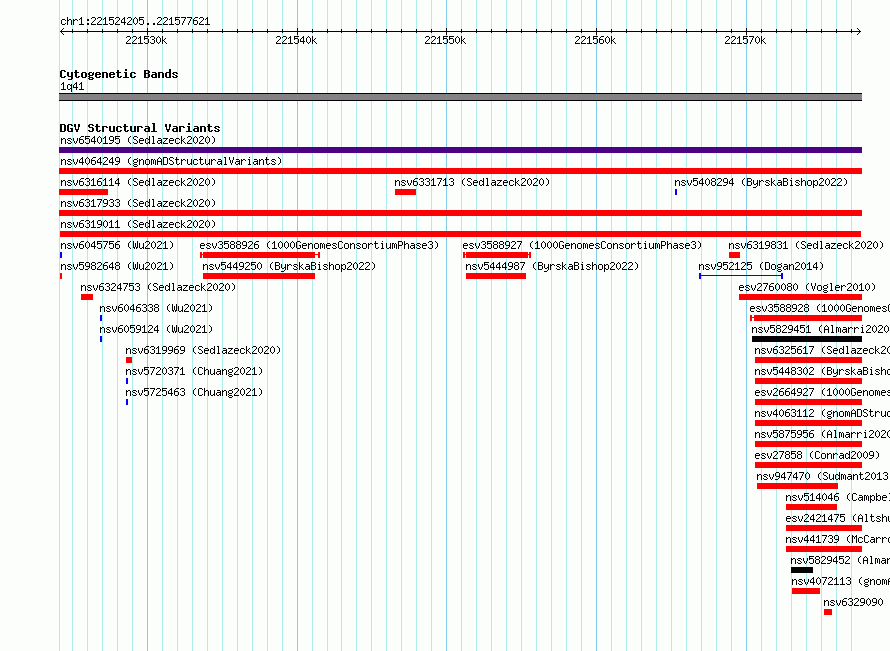Viewport: 890px width, 651px height.
Task: Select nsv952125 (Dogan2014) label
Action: pyautogui.click(x=761, y=266)
